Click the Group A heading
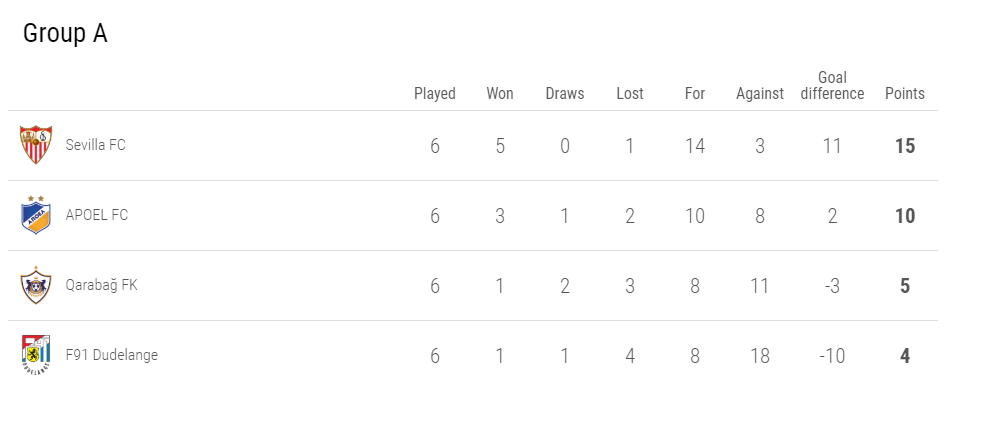This screenshot has height=423, width=1004. [x=65, y=33]
